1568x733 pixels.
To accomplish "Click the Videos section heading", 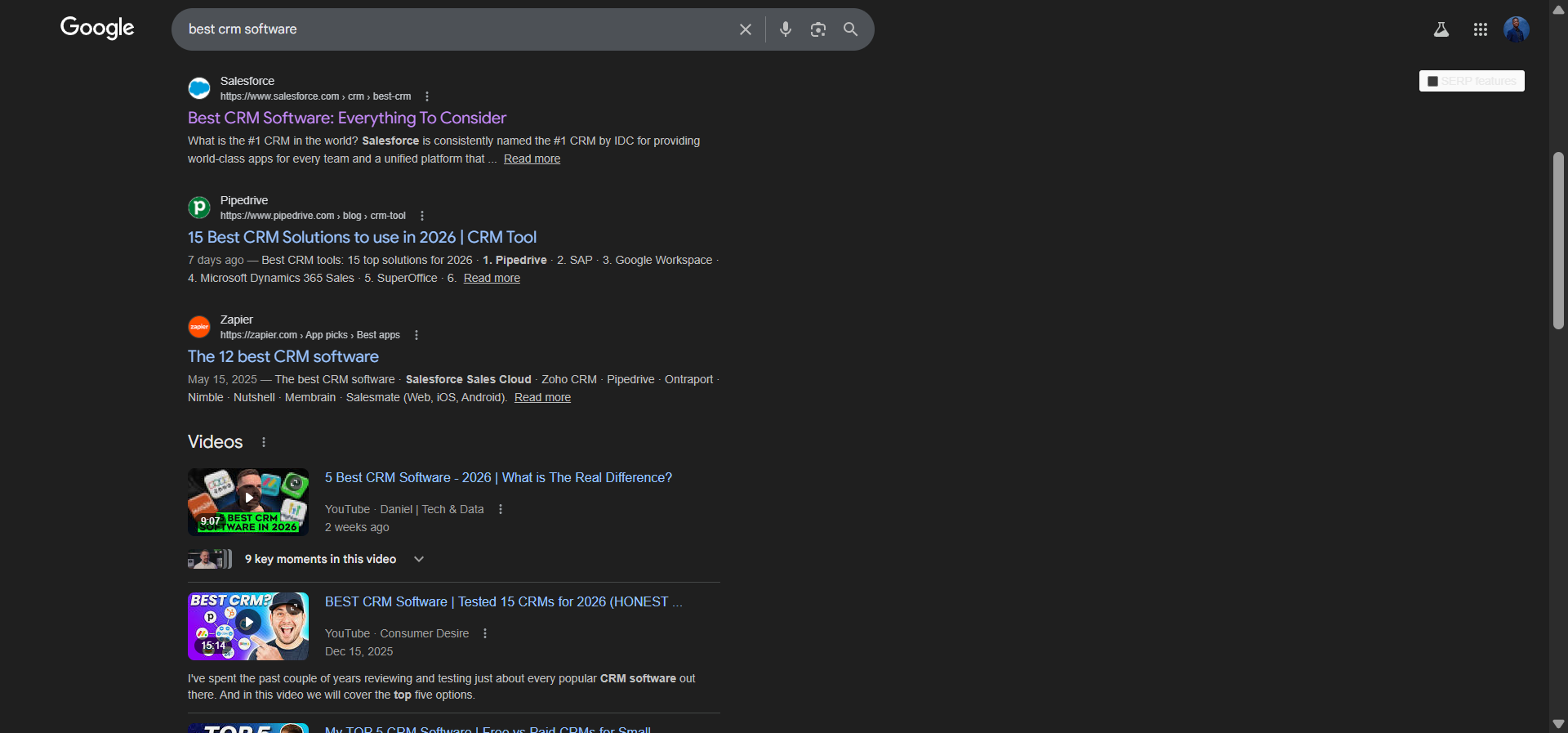I will pos(216,442).
